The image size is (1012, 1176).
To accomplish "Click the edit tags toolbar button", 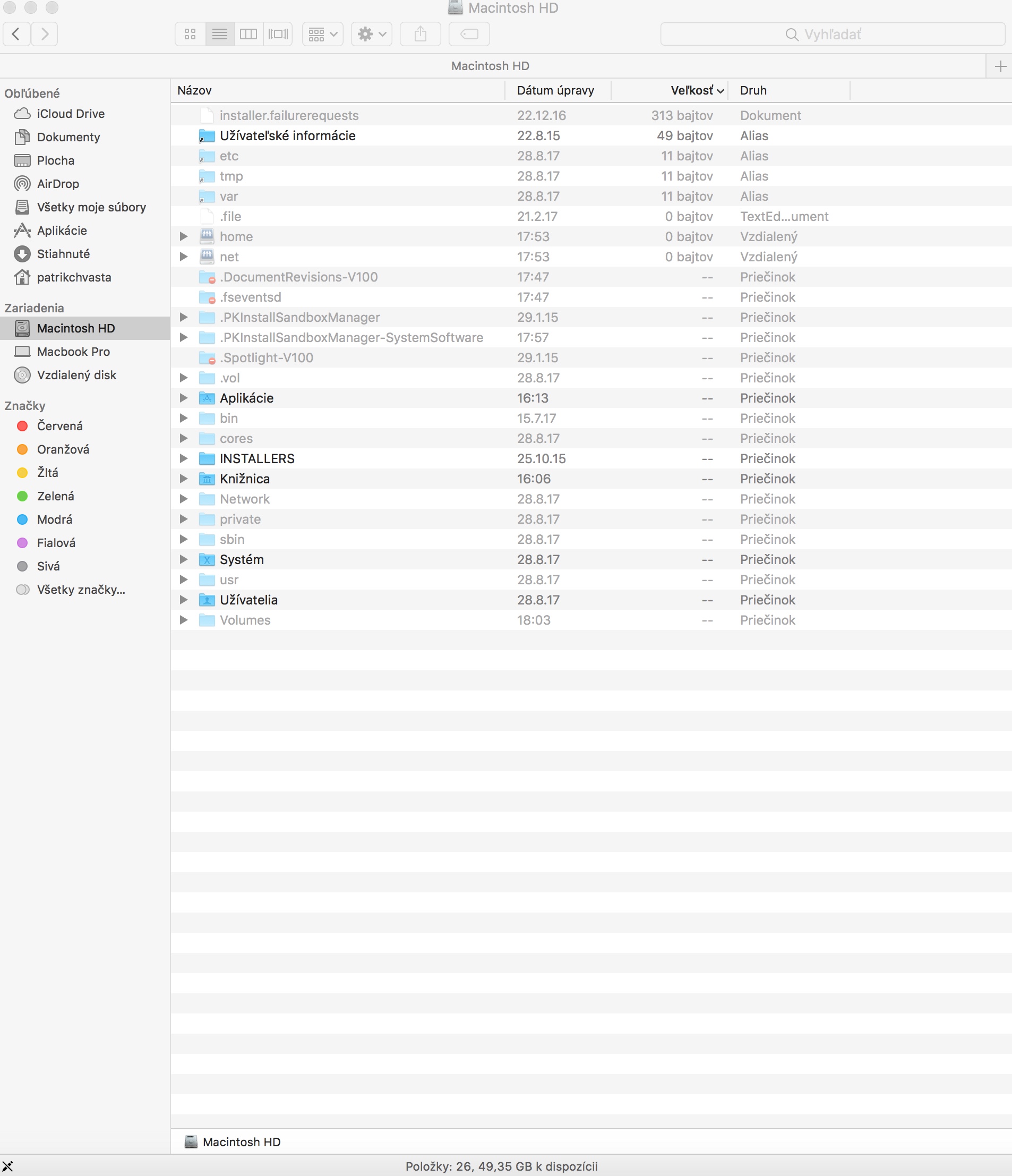I will pos(469,34).
